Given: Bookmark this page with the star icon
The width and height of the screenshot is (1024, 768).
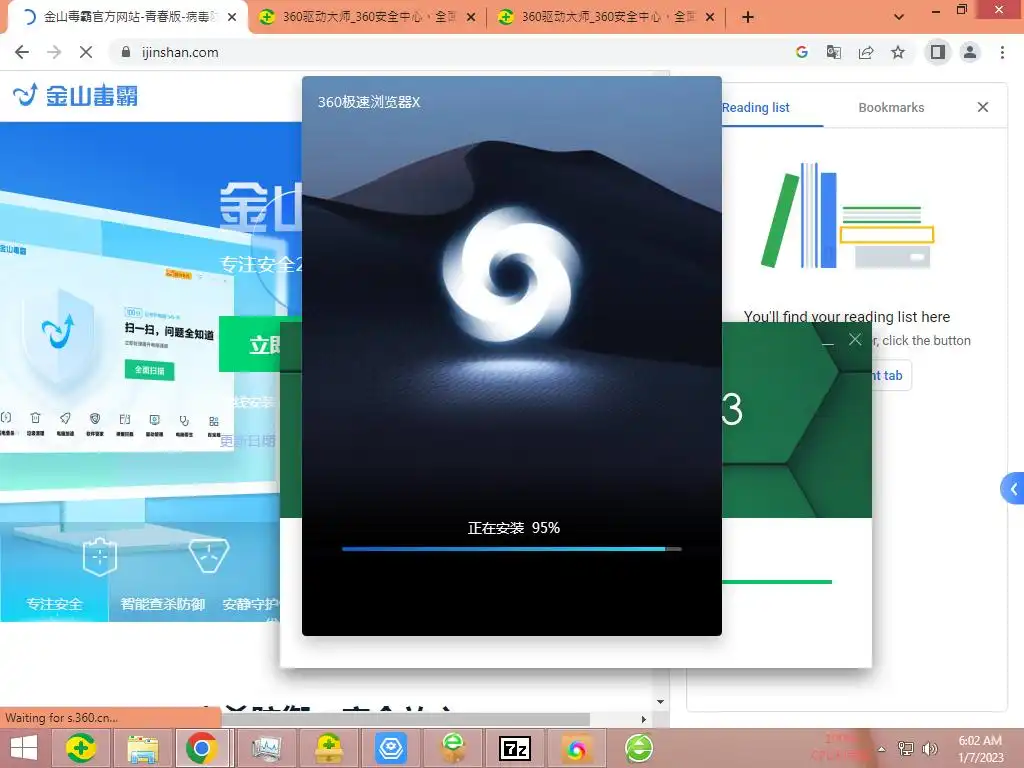Looking at the screenshot, I should [898, 52].
